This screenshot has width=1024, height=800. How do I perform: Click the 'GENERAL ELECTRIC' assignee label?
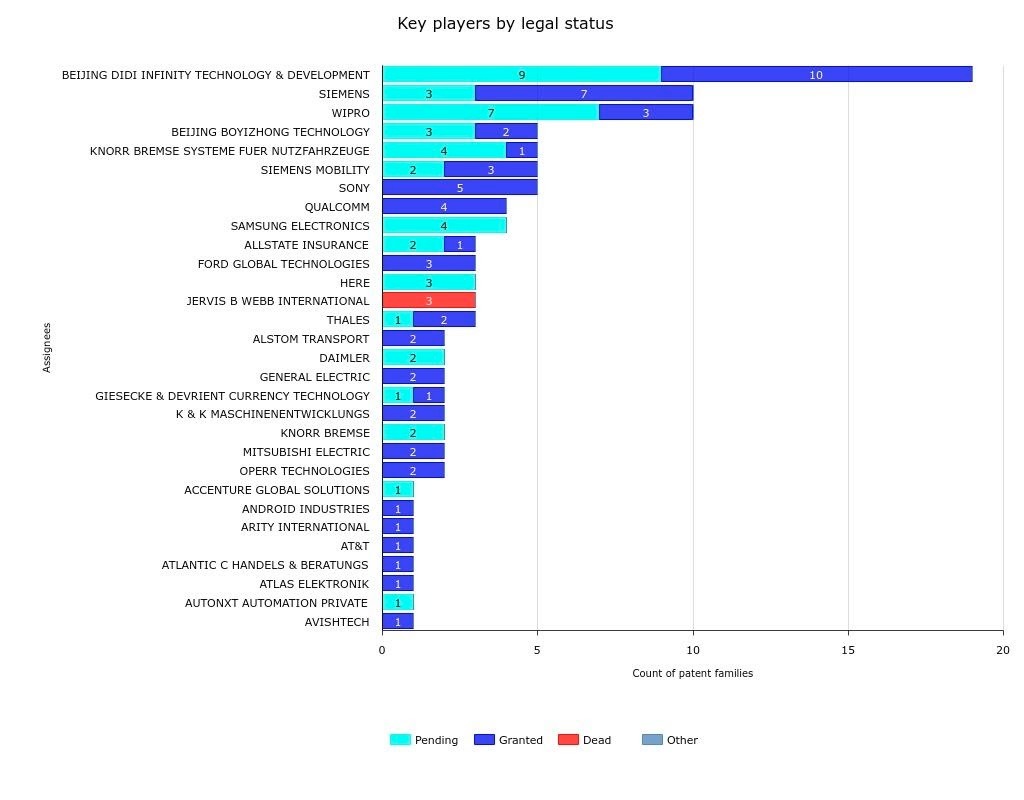click(x=315, y=377)
